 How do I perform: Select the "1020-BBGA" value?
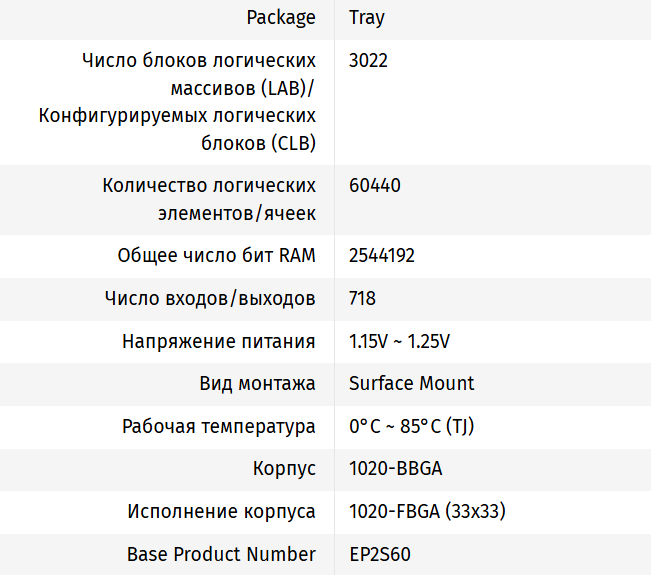click(395, 469)
